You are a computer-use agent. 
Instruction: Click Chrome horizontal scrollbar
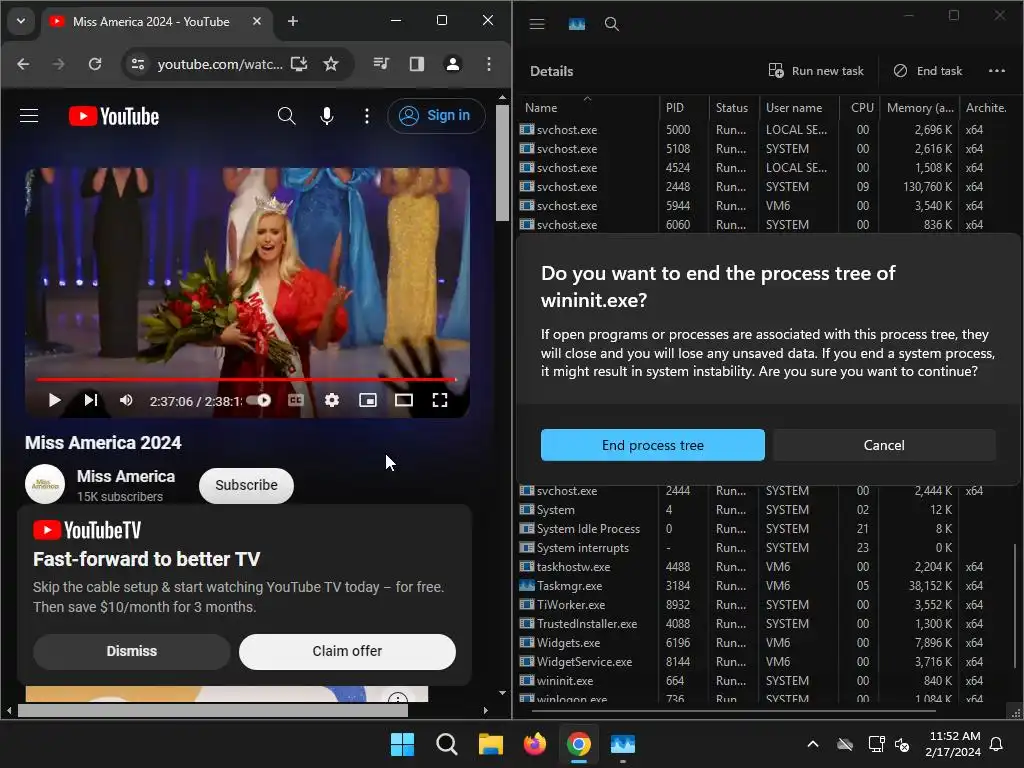[212, 710]
